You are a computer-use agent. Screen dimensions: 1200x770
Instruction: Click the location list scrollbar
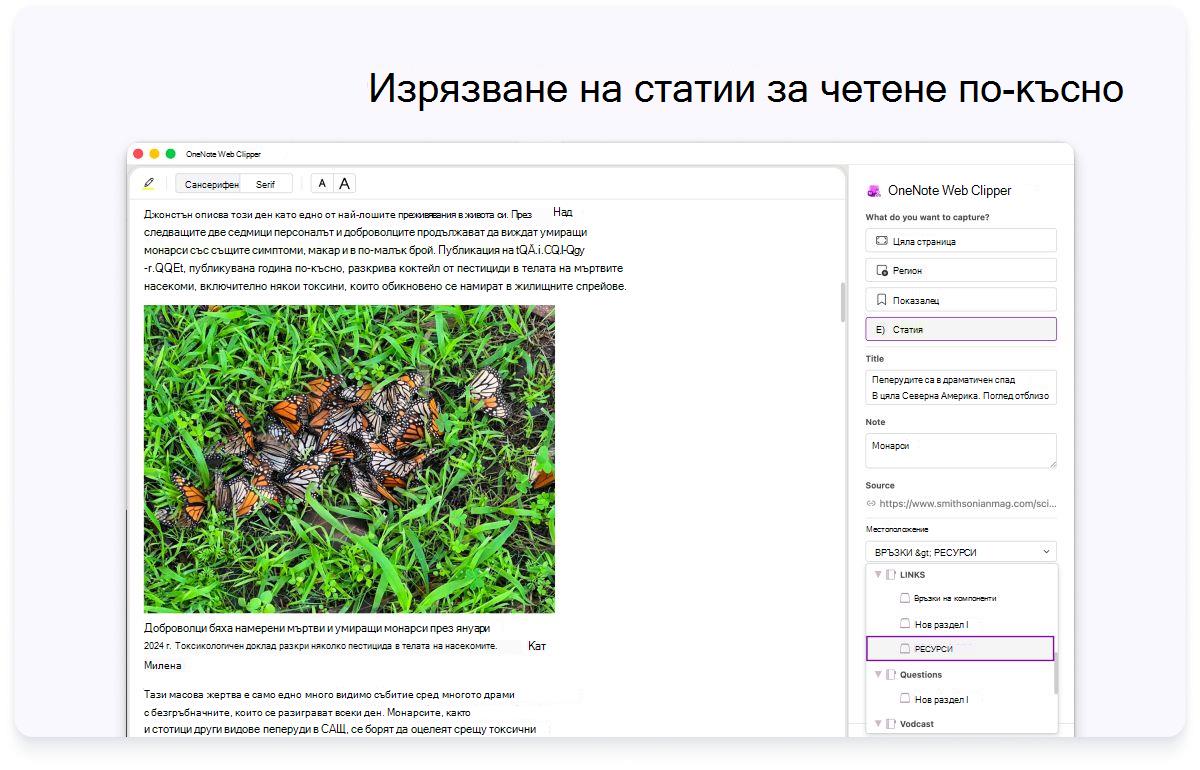pos(1055,673)
